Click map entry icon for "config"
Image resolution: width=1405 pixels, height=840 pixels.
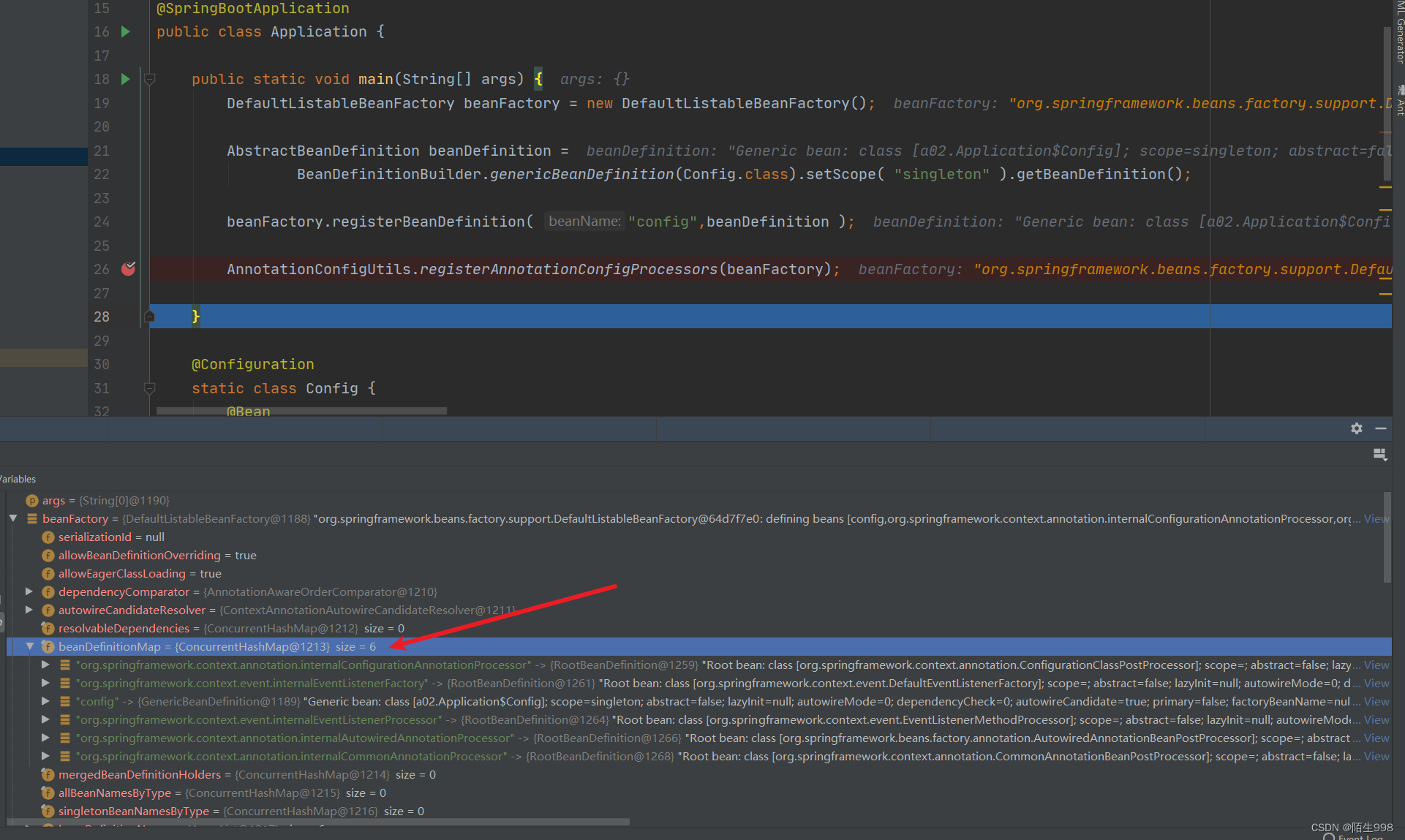[65, 701]
